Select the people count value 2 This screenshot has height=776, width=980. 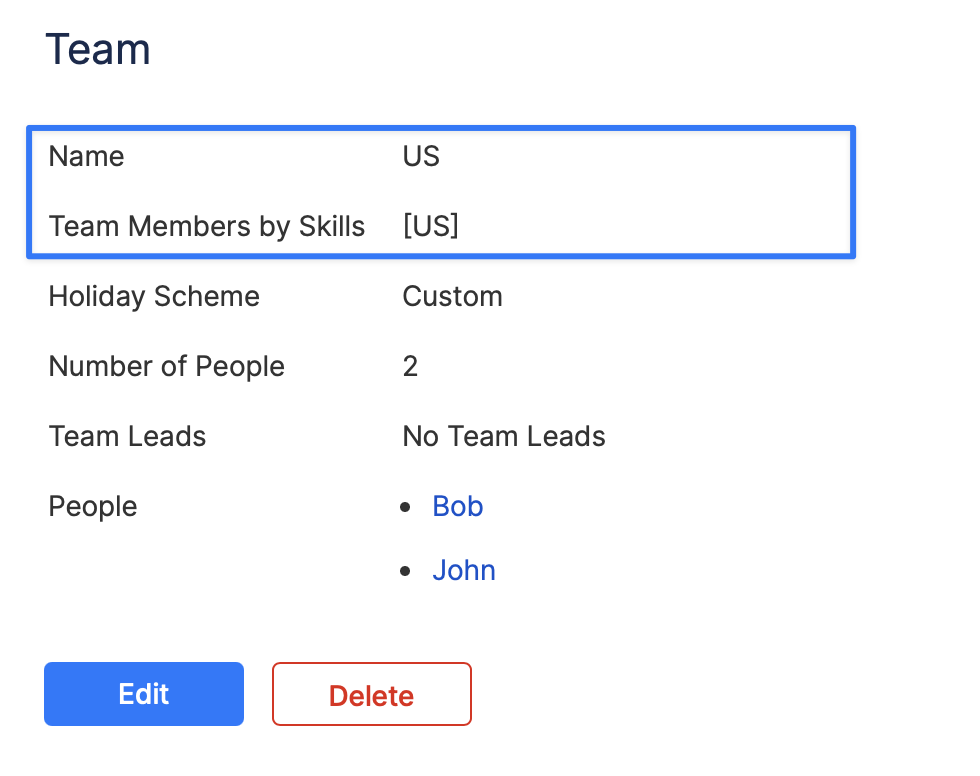410,366
